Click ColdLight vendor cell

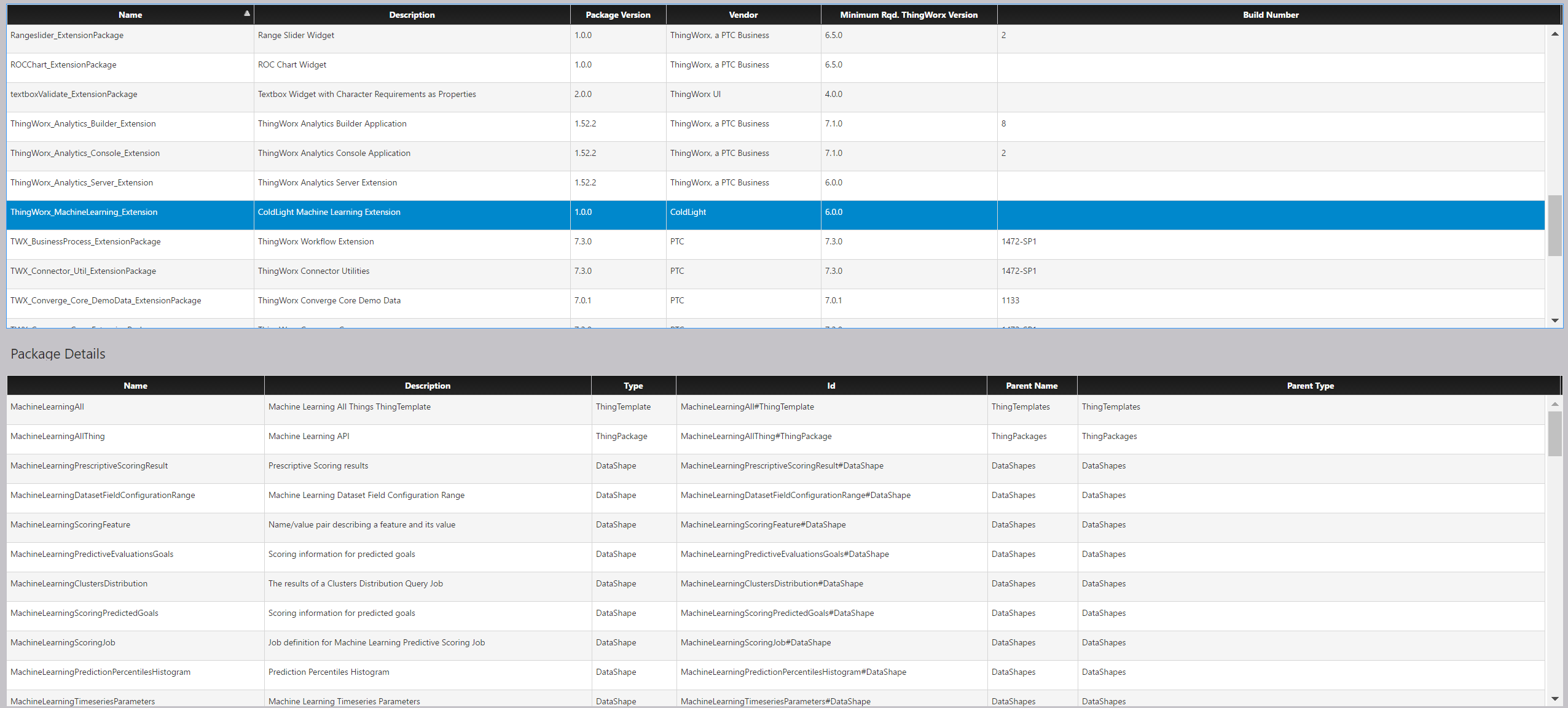click(743, 216)
